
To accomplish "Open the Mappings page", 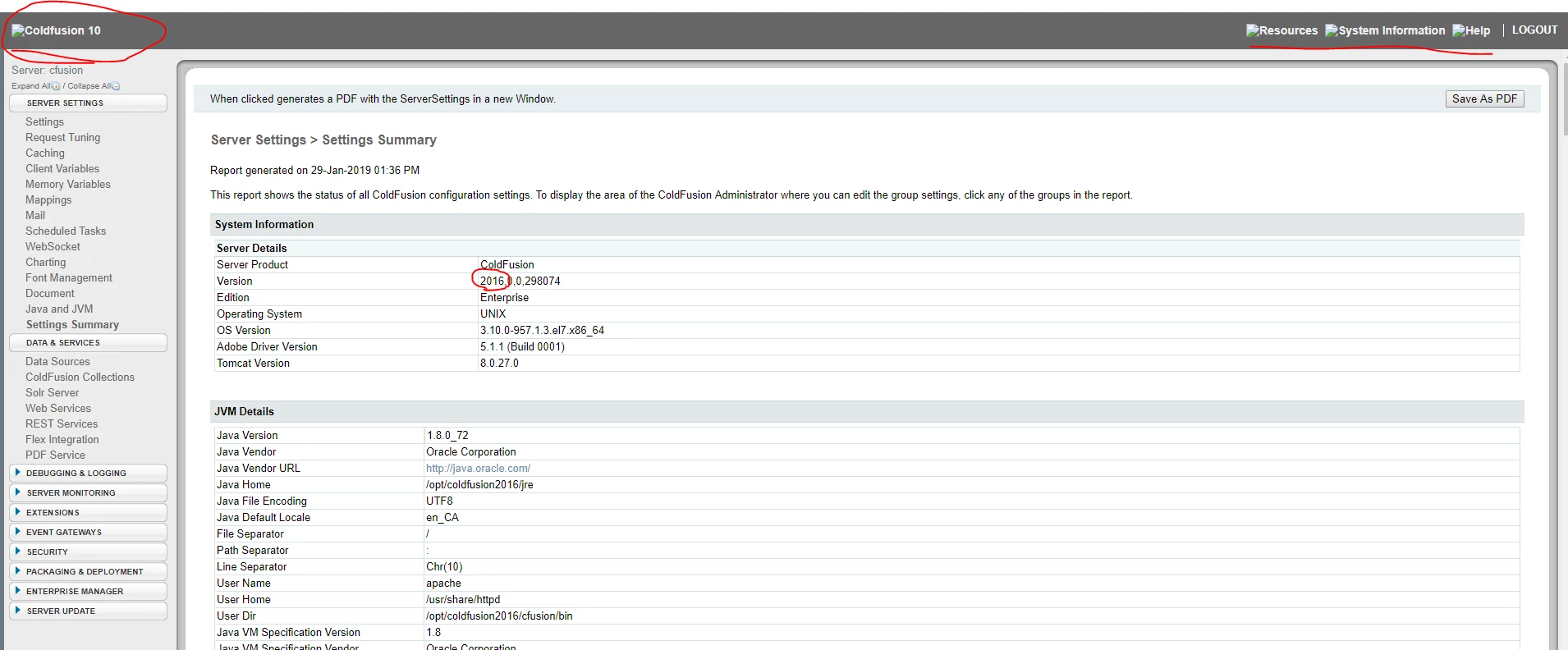I will coord(48,199).
